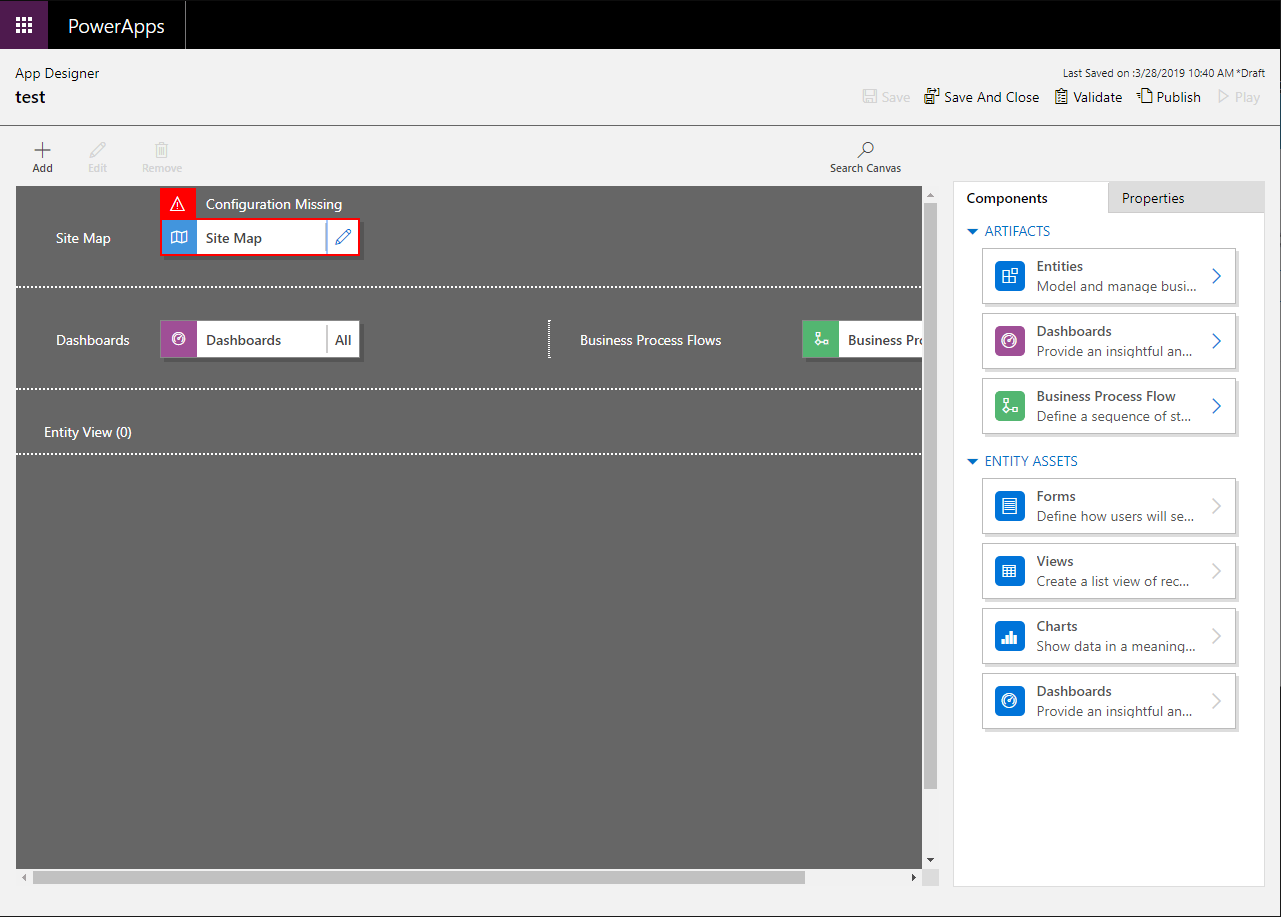Click the Business Process Flows row label
The image size is (1281, 917).
click(651, 340)
